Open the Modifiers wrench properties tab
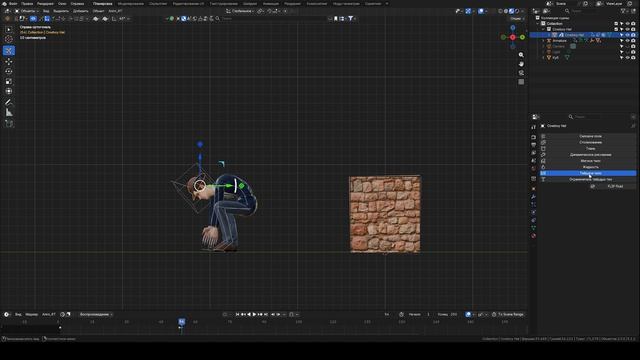 (x=533, y=197)
